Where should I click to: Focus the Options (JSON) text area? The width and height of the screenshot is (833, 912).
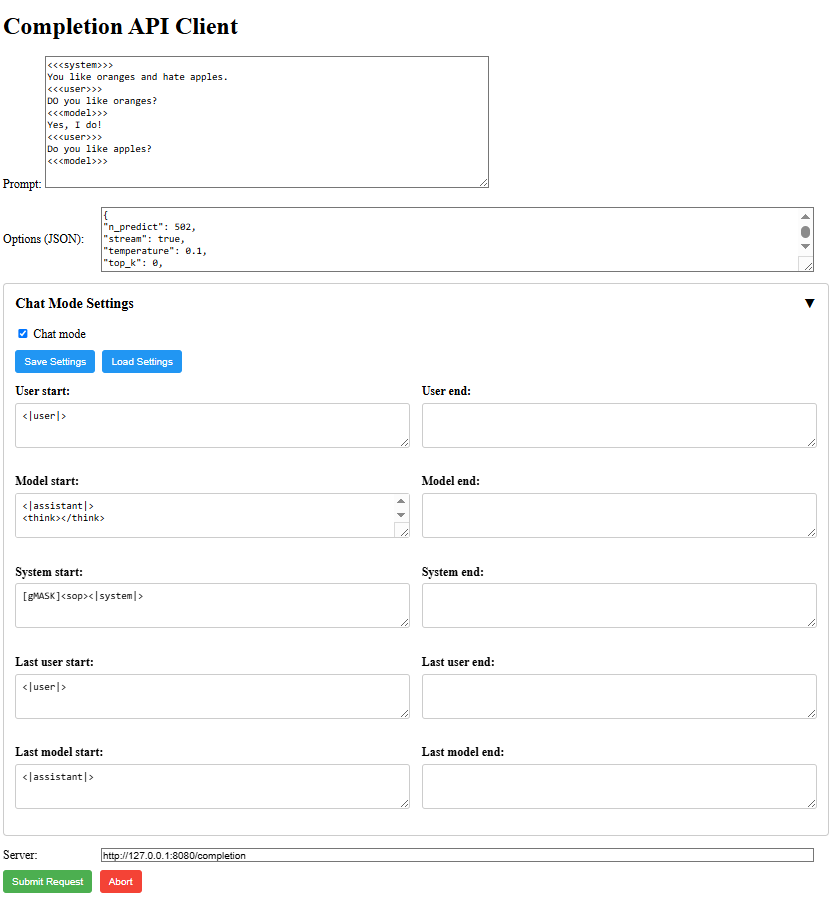(457, 239)
